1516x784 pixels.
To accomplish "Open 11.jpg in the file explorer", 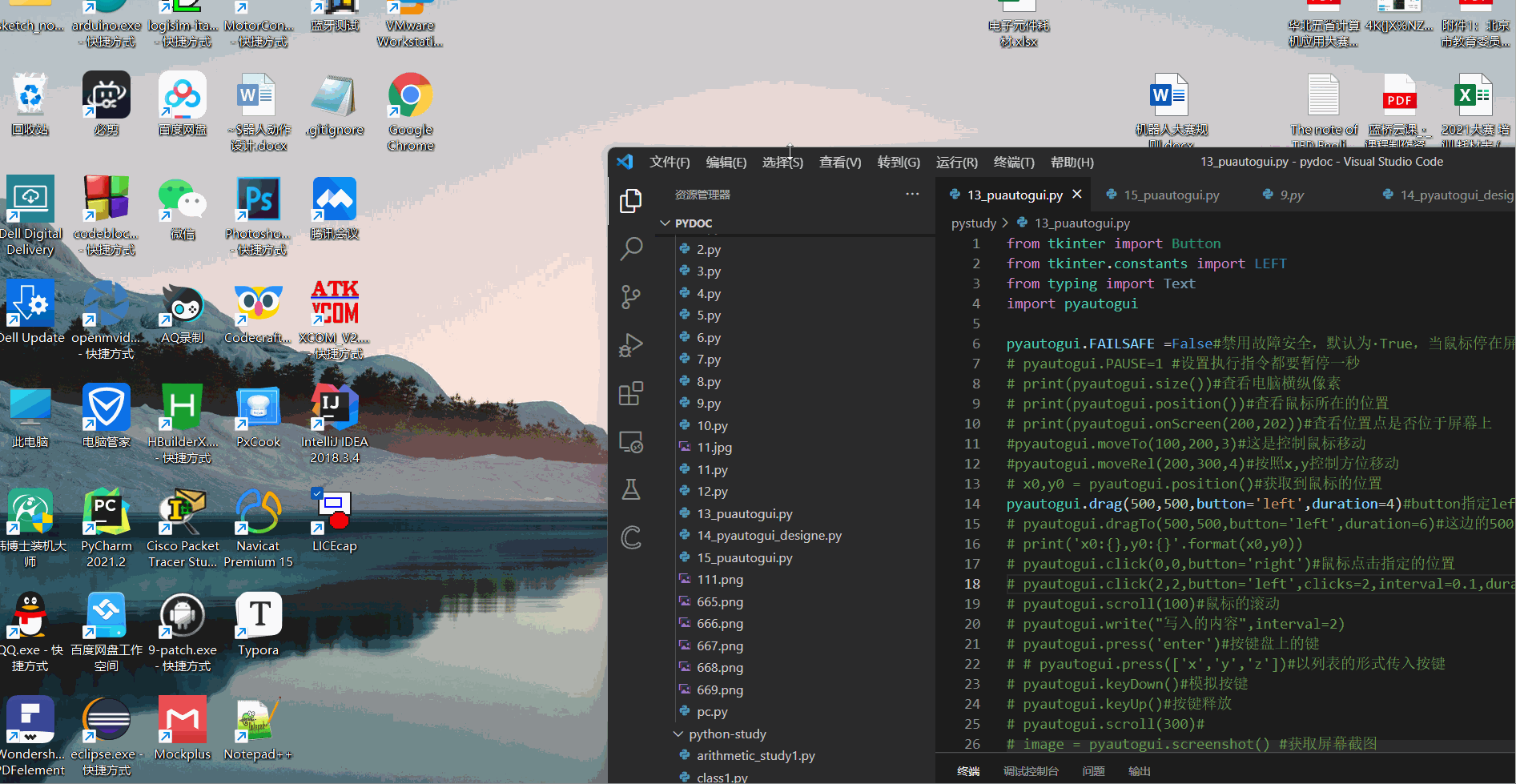I will (x=714, y=448).
